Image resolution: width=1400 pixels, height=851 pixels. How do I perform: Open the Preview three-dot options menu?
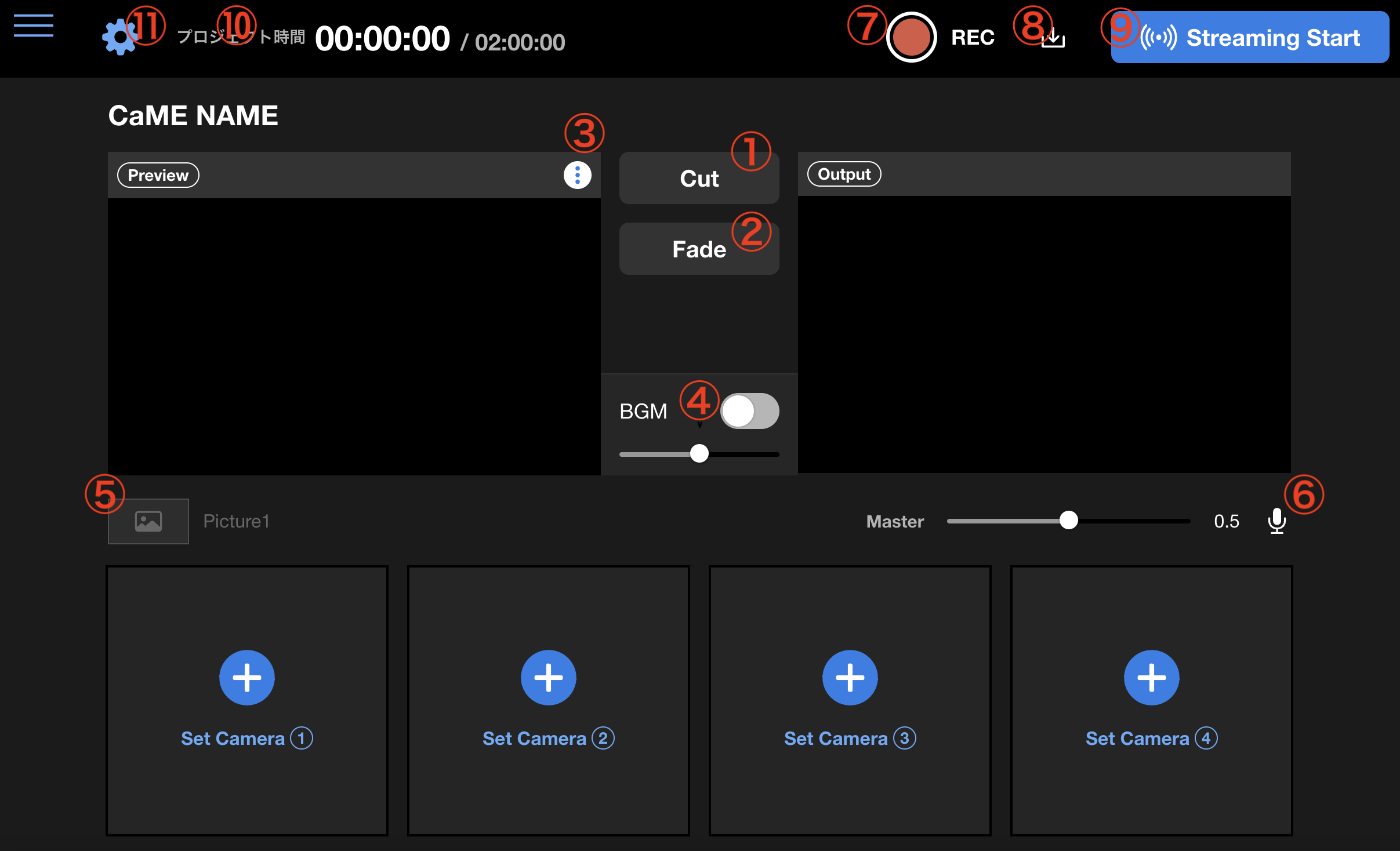coord(577,175)
